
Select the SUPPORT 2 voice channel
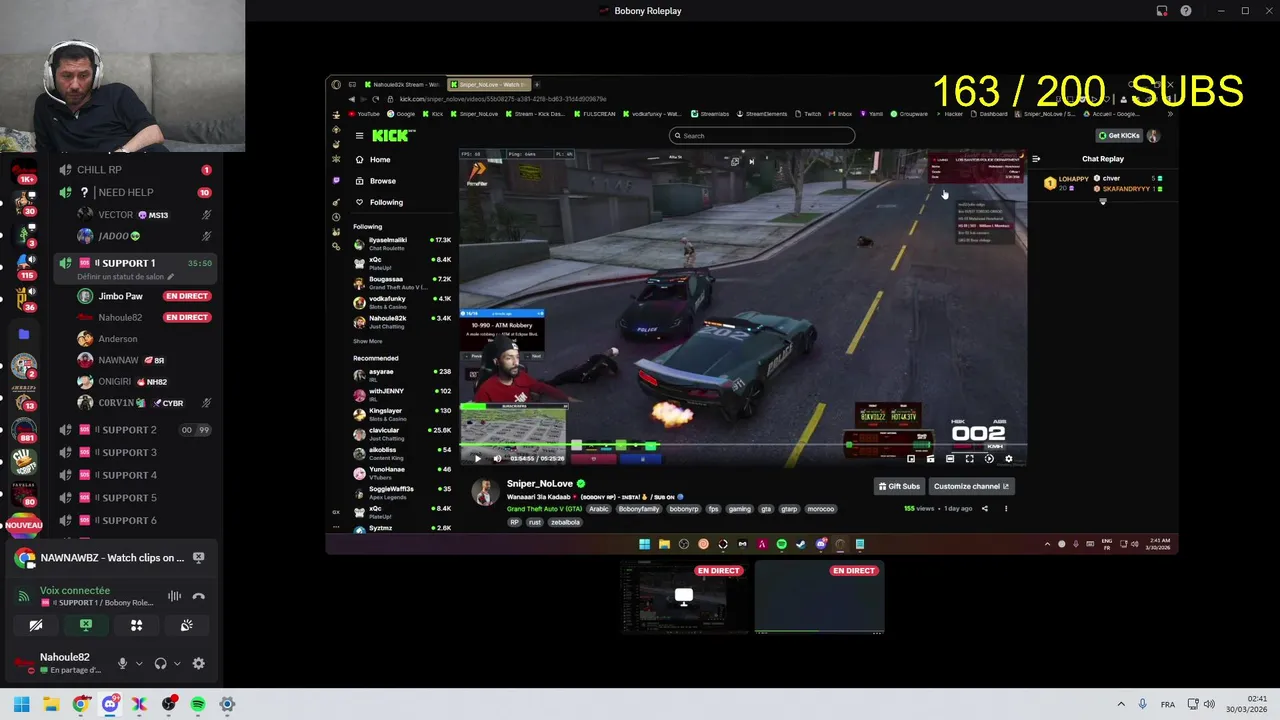(x=135, y=430)
